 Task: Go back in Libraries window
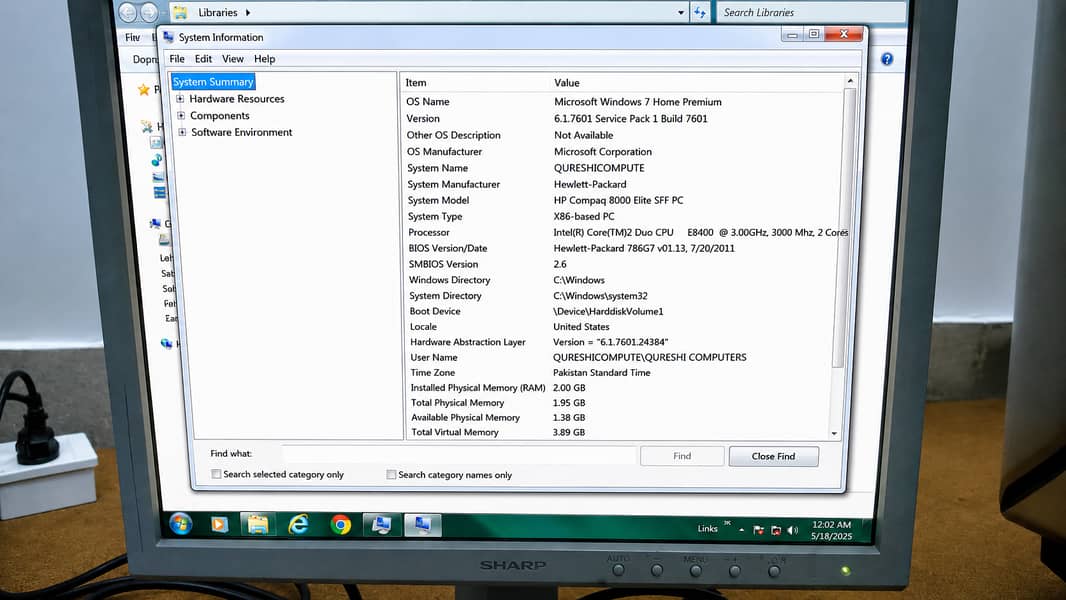tap(128, 12)
